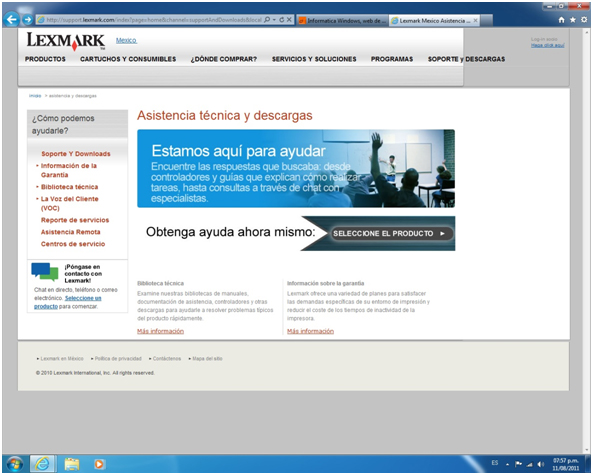The height and width of the screenshot is (475, 593).
Task: Launch the media player taskbar icon
Action: click(99, 464)
